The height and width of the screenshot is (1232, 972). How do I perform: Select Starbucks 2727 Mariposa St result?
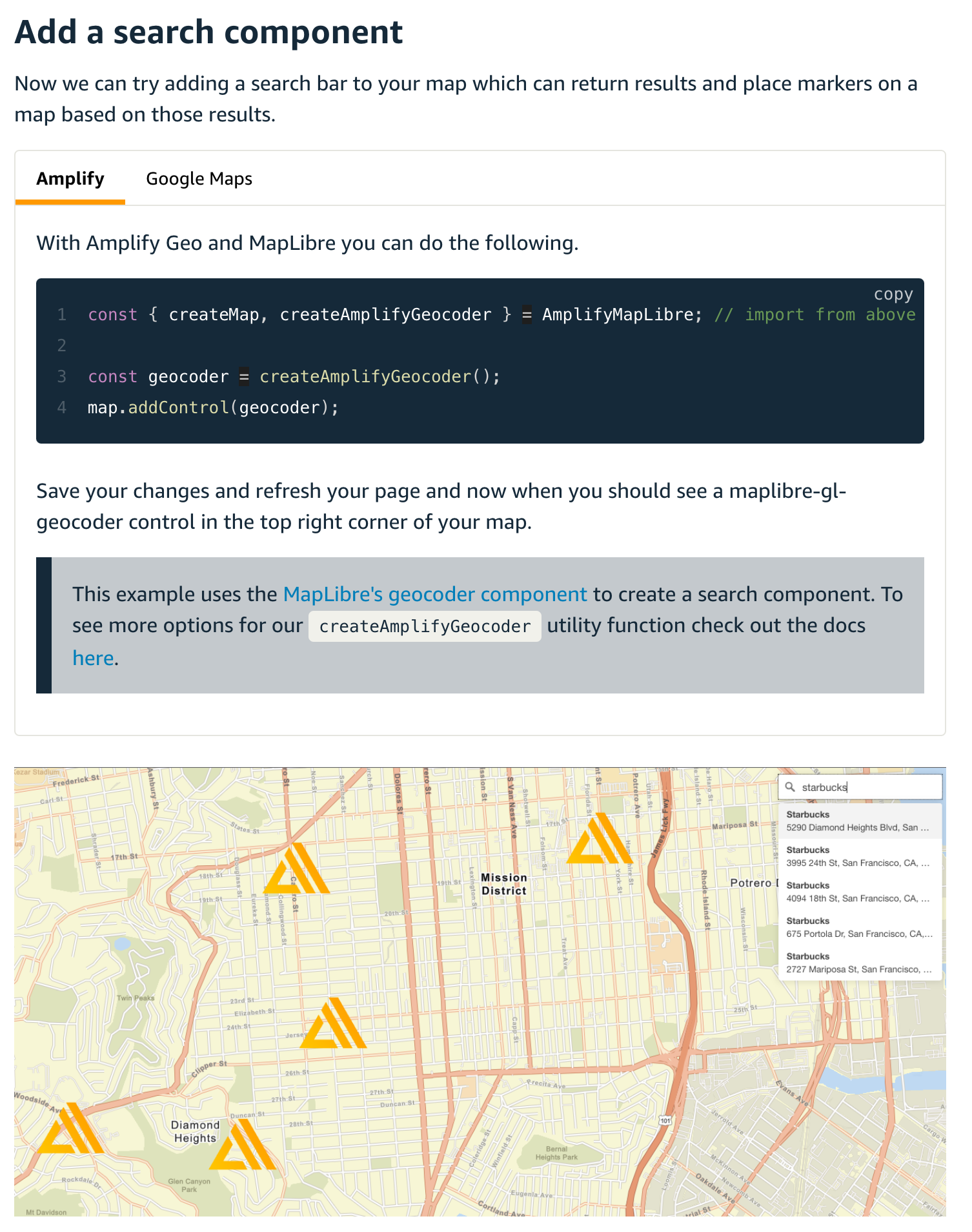click(x=860, y=963)
